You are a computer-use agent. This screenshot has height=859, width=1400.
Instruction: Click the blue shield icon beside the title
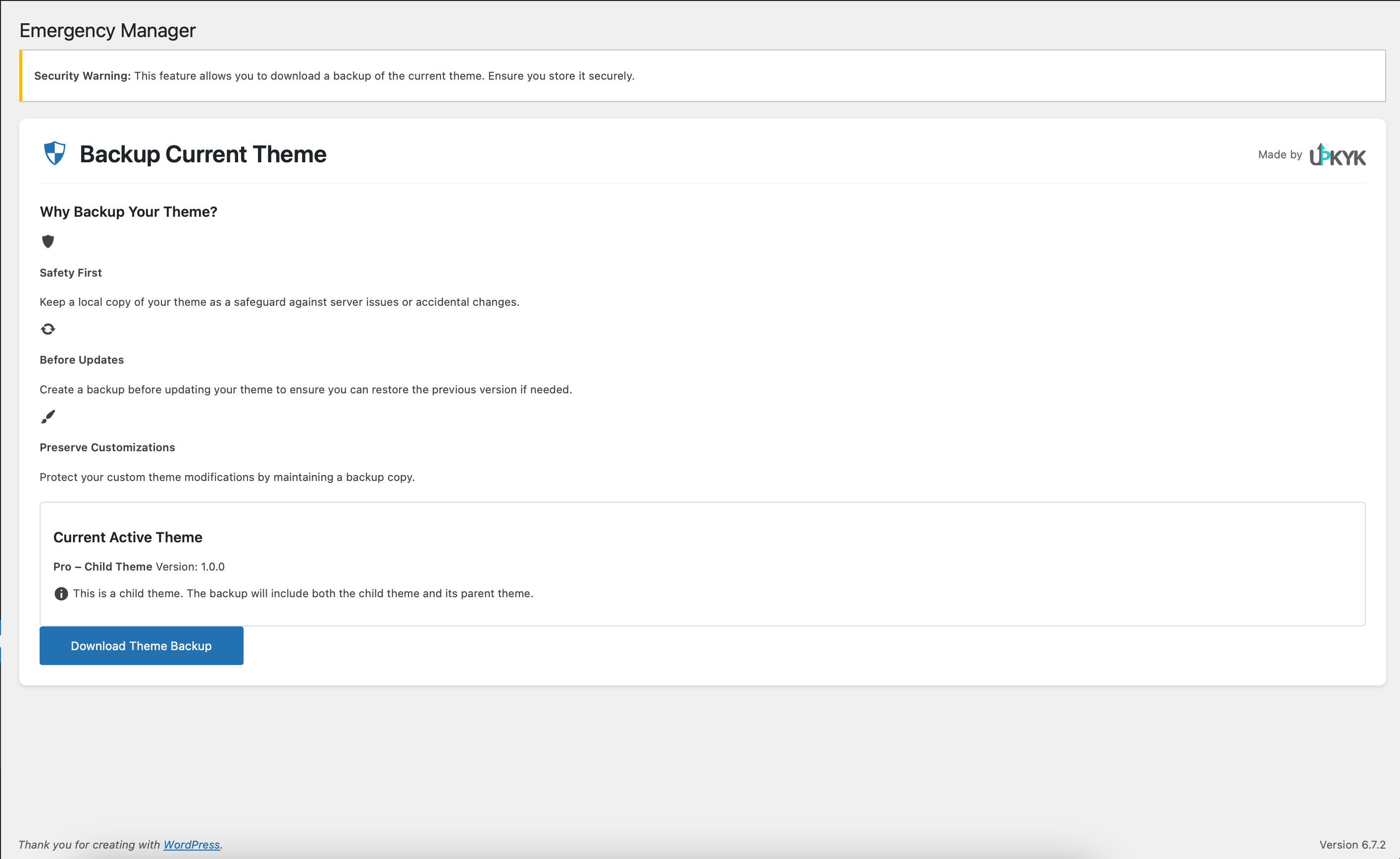(54, 153)
